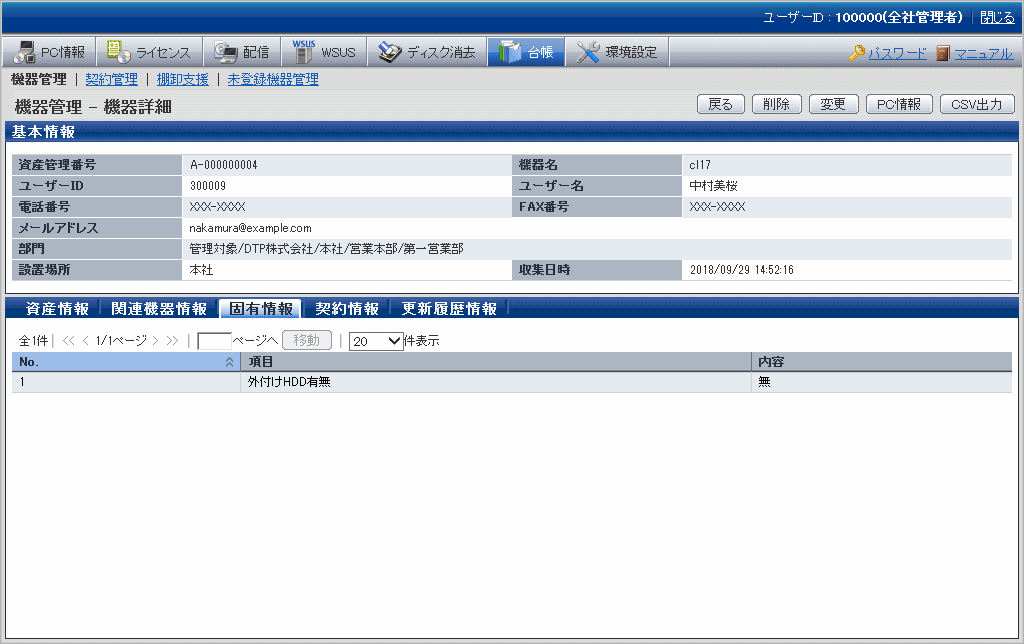Go to last page arrows
Screen dimensions: 1024x644
(x=172, y=340)
